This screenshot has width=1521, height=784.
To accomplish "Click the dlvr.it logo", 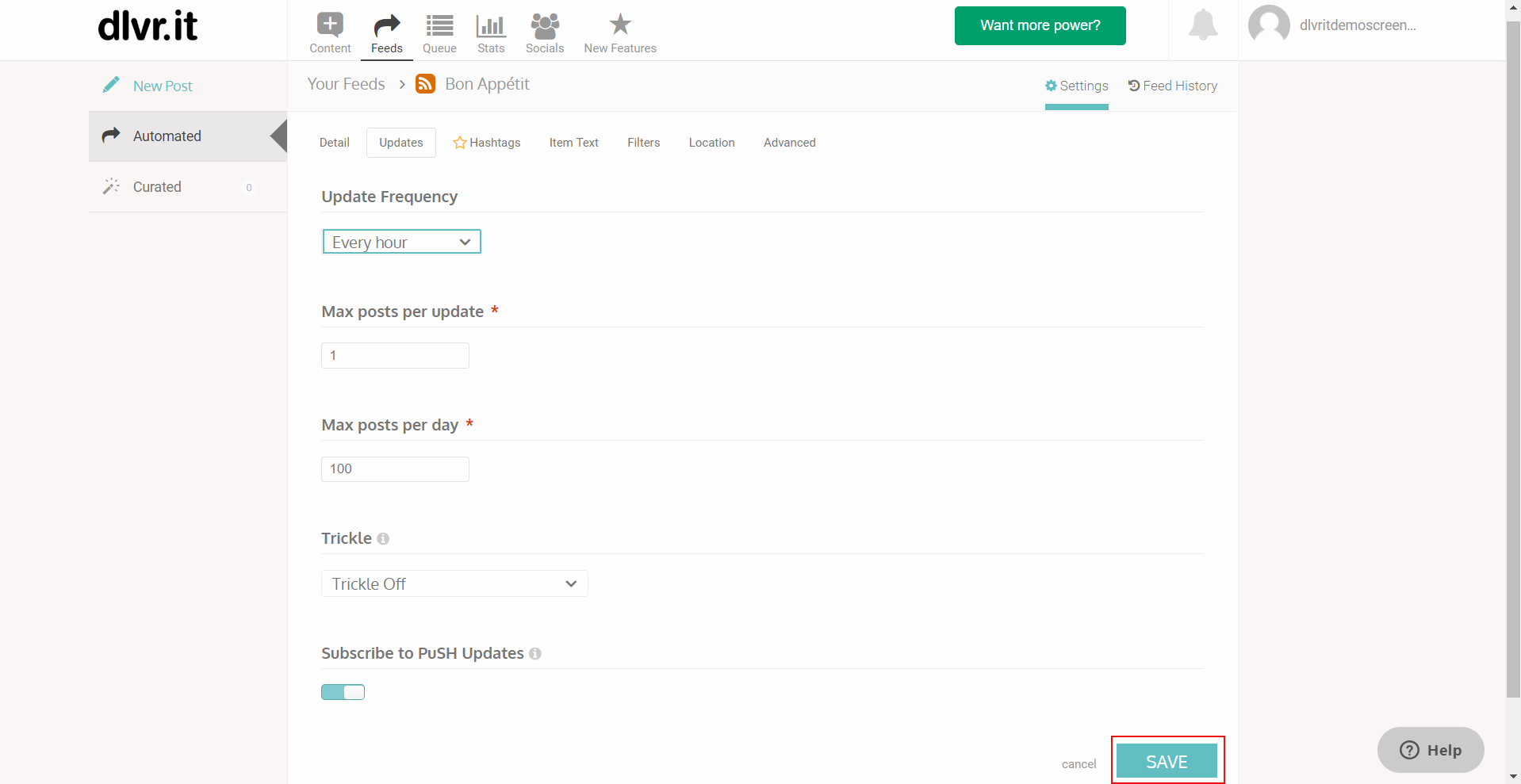I will [x=148, y=26].
